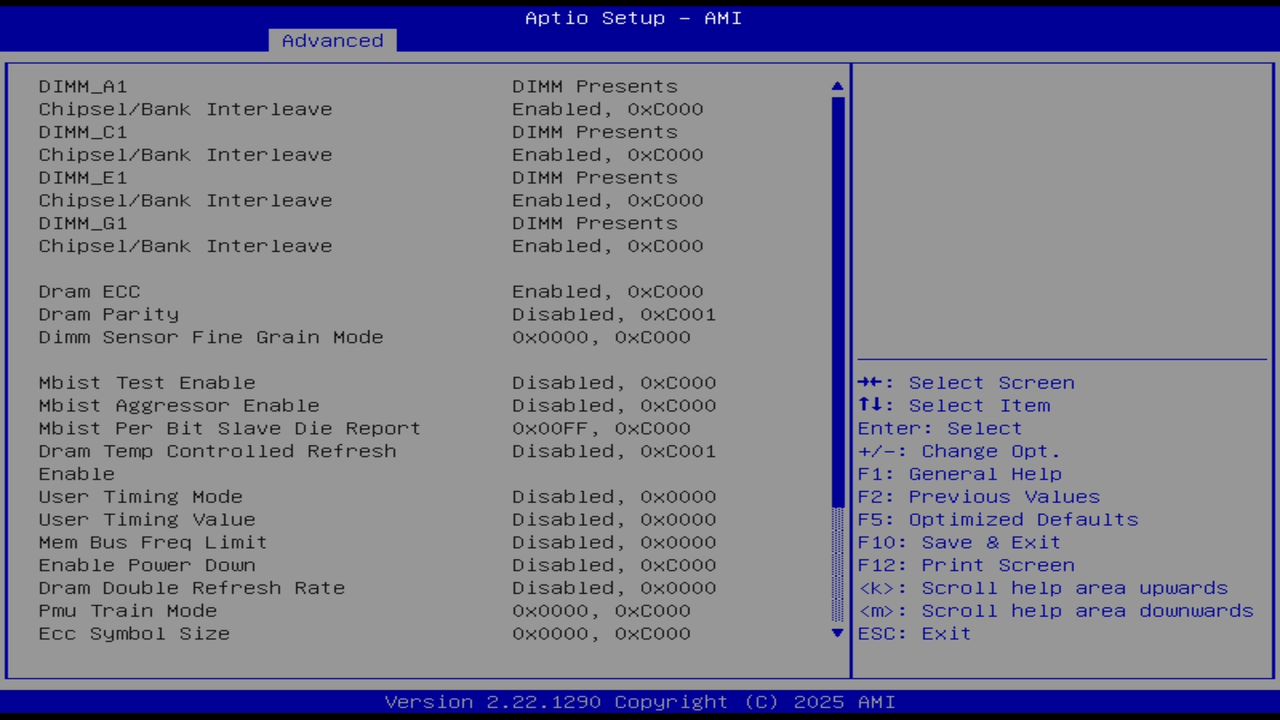The width and height of the screenshot is (1280, 720).
Task: Click the scrollbar down arrow
Action: 836,633
